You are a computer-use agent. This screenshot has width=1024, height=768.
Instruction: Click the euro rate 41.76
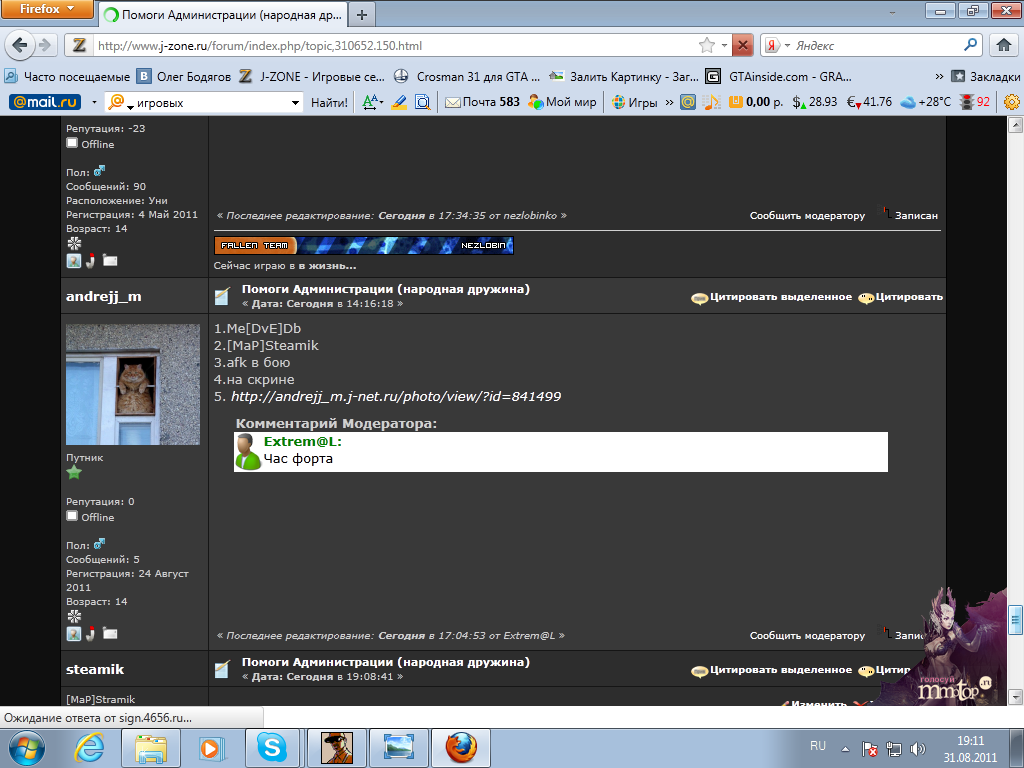point(869,102)
